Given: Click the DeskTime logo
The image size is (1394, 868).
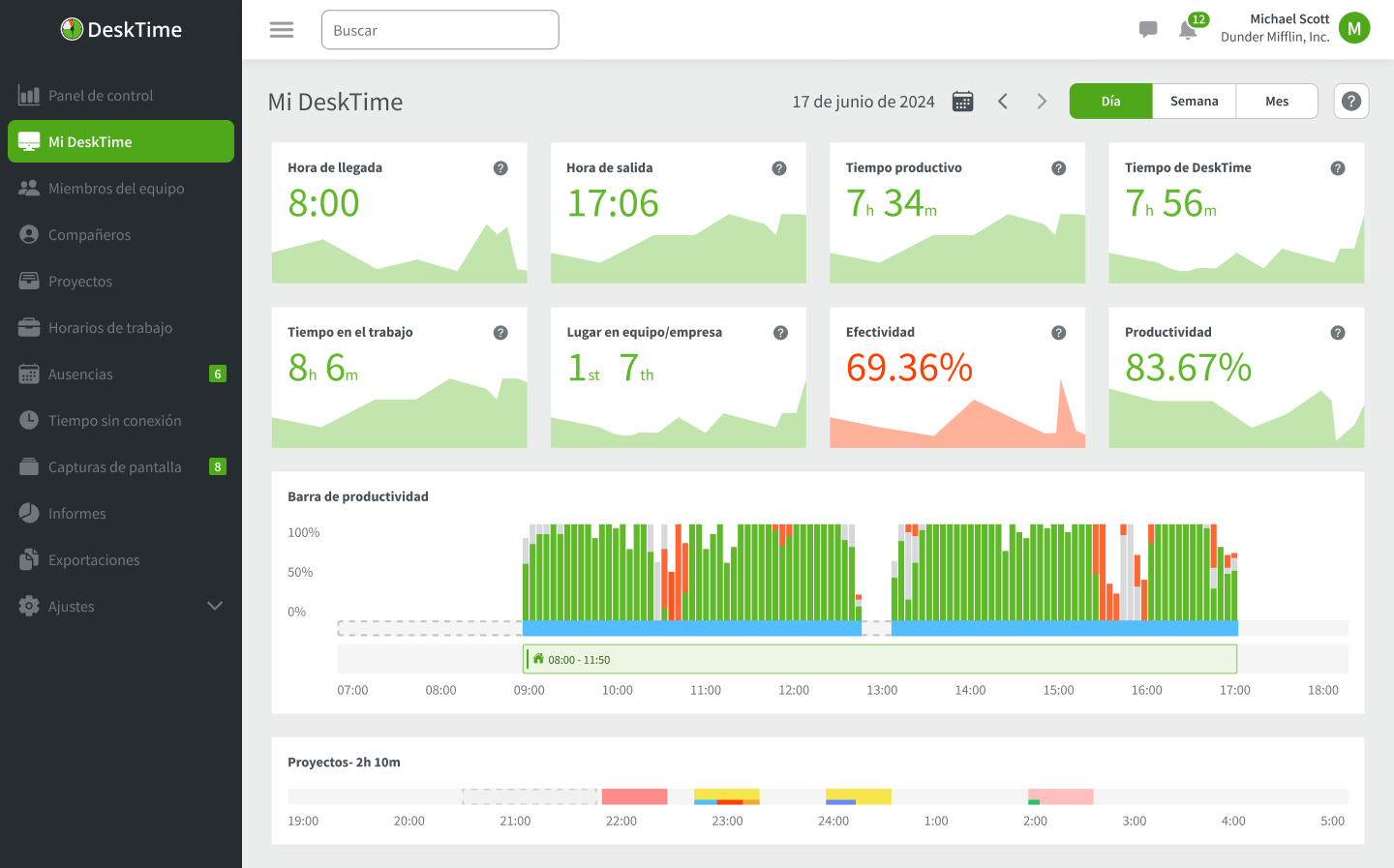Looking at the screenshot, I should 121,30.
